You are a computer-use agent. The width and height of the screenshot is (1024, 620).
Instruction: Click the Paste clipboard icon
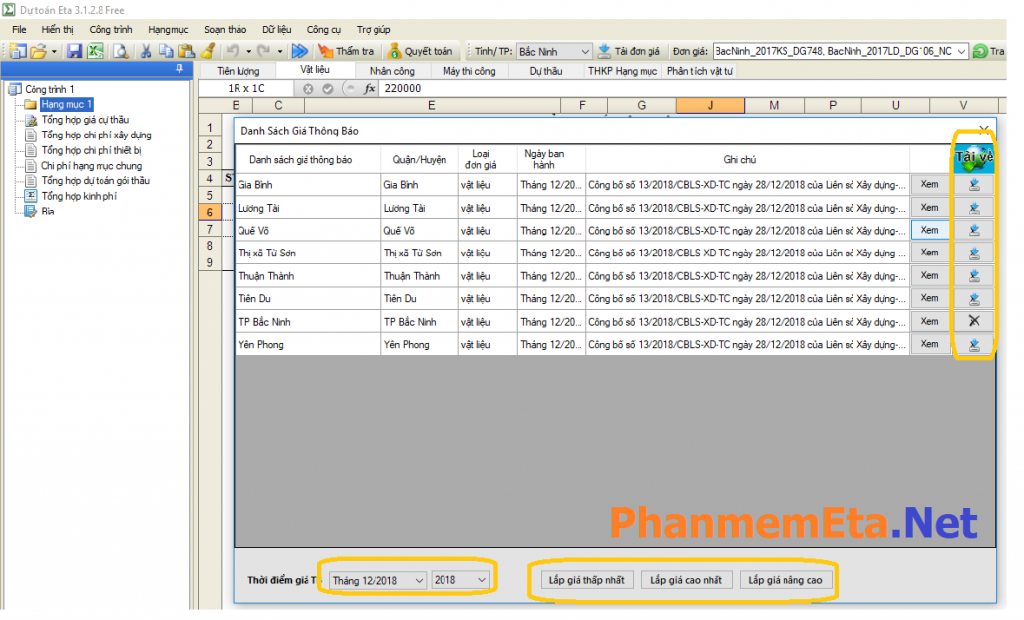[x=186, y=51]
